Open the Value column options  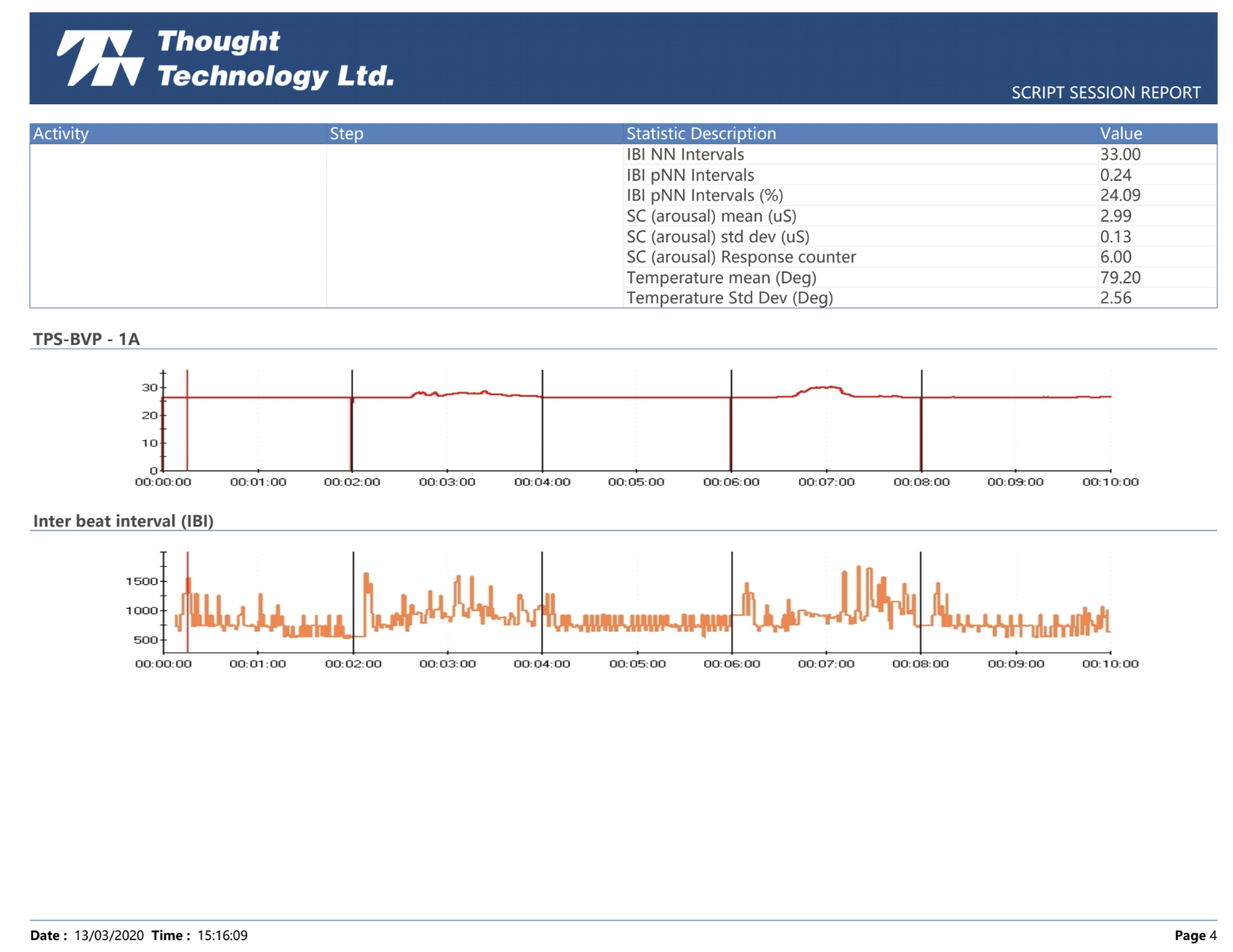click(x=1121, y=133)
